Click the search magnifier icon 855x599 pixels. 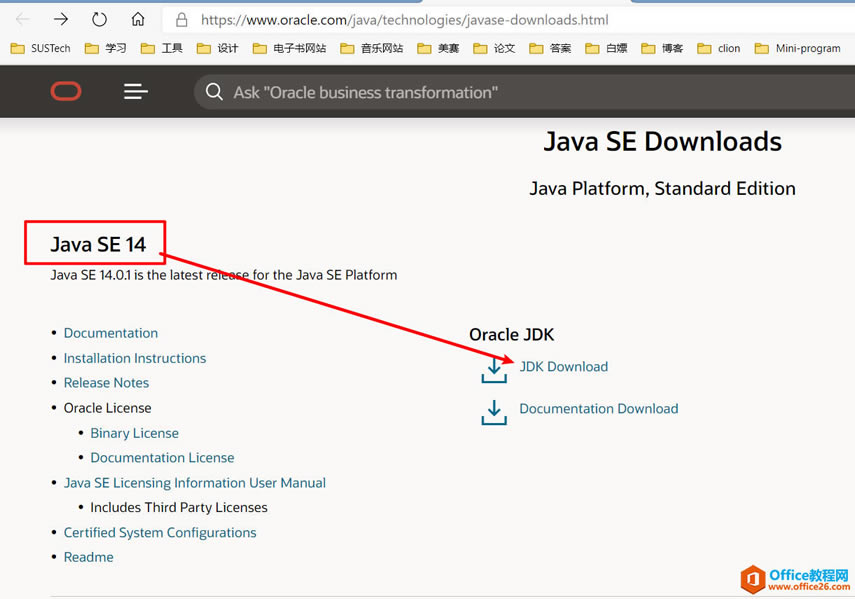(214, 92)
